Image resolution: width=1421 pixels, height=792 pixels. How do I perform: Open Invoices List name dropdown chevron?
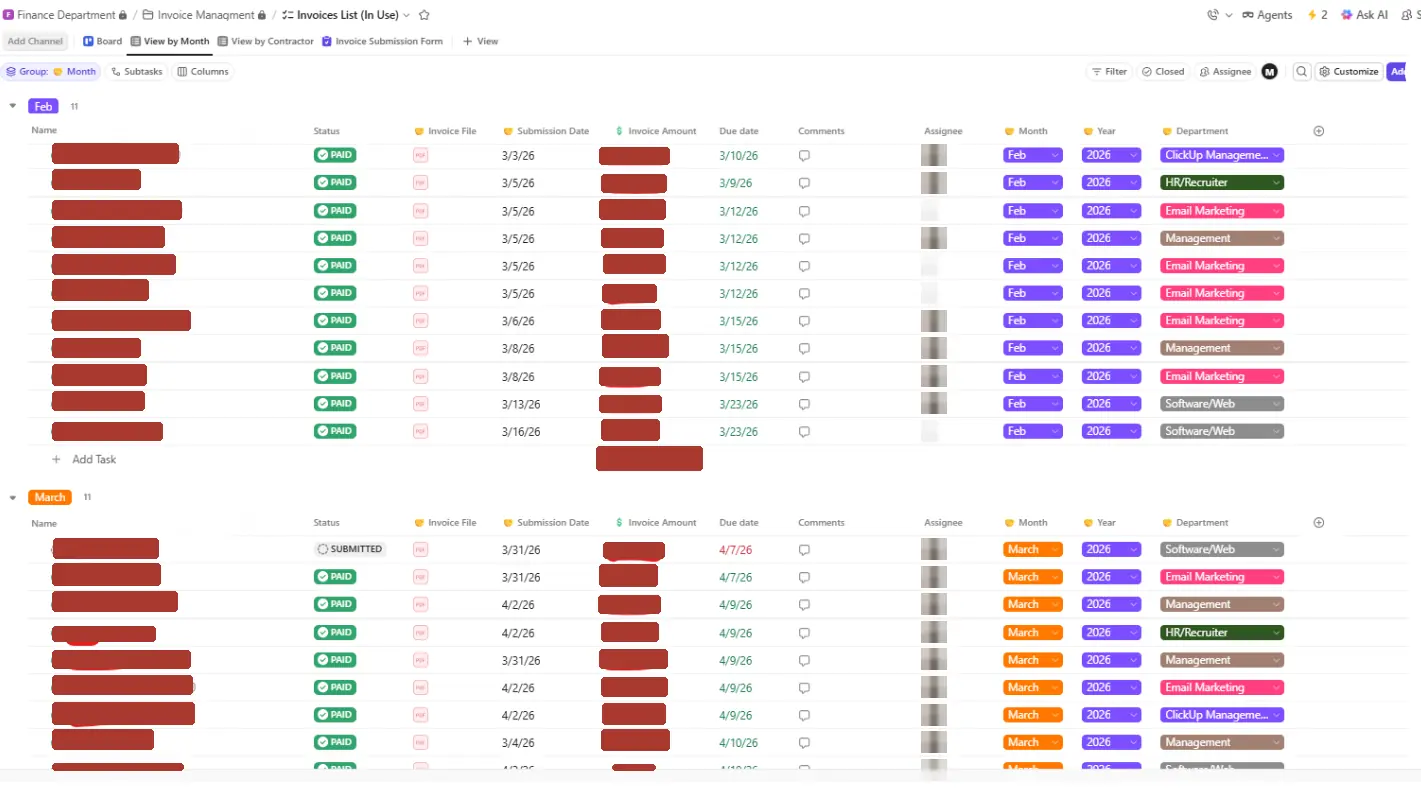click(406, 15)
